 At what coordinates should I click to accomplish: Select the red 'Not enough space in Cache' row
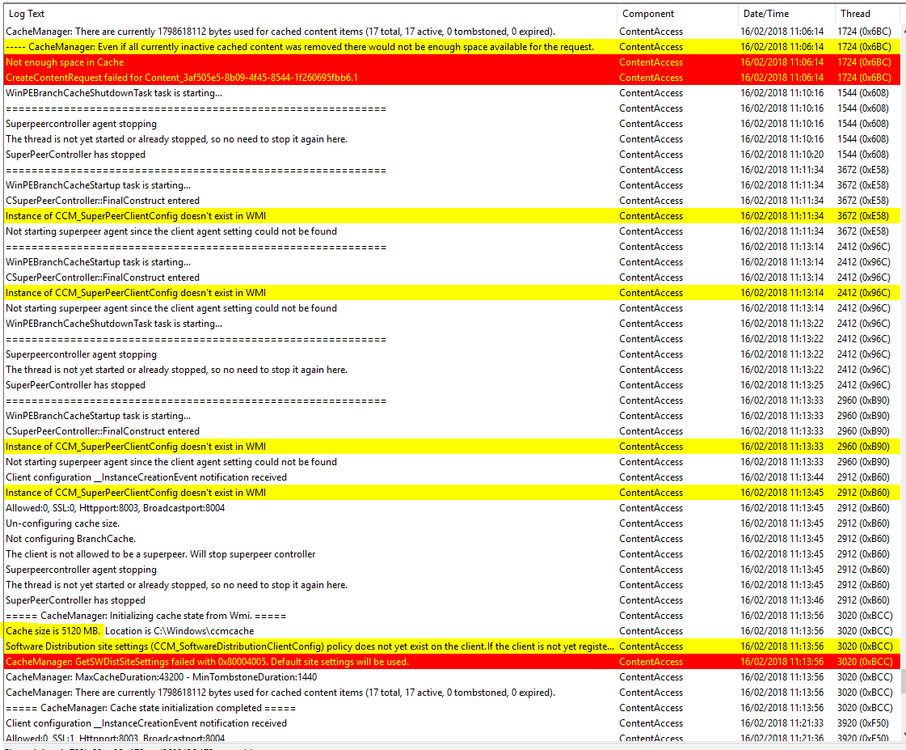[452, 62]
